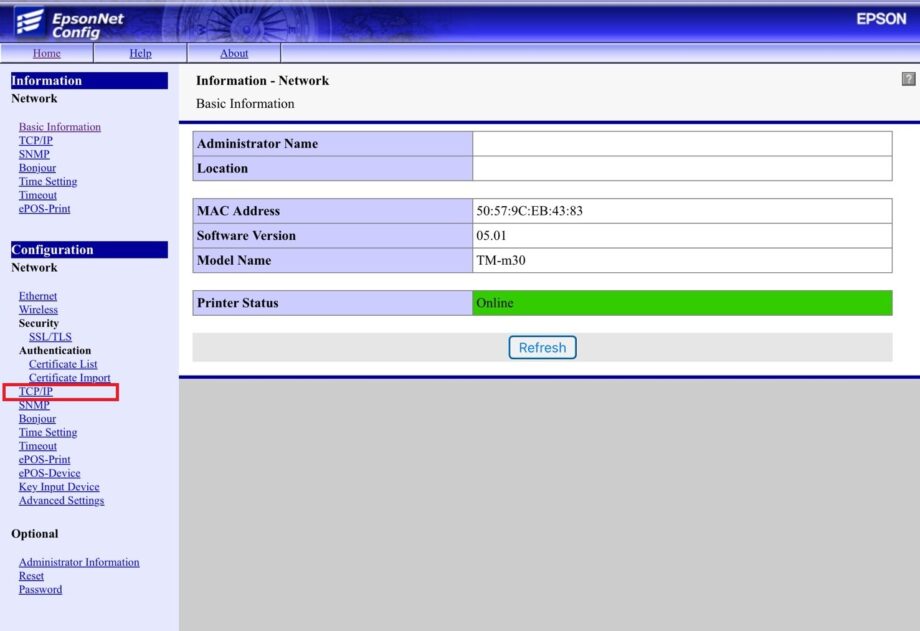Open the ePOS-Device configuration link
This screenshot has width=920, height=631.
[x=49, y=473]
